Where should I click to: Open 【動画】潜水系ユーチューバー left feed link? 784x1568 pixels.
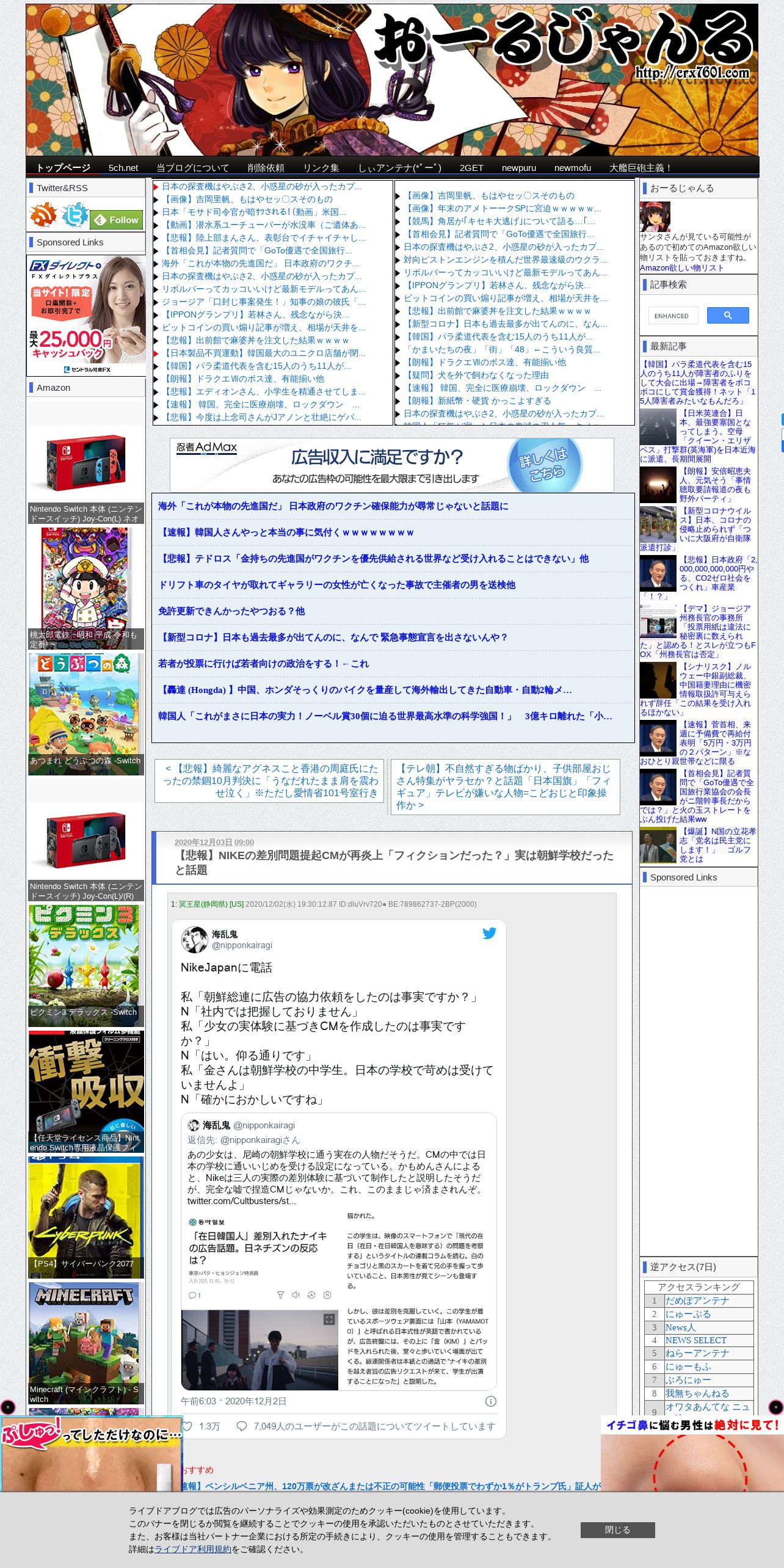[264, 225]
